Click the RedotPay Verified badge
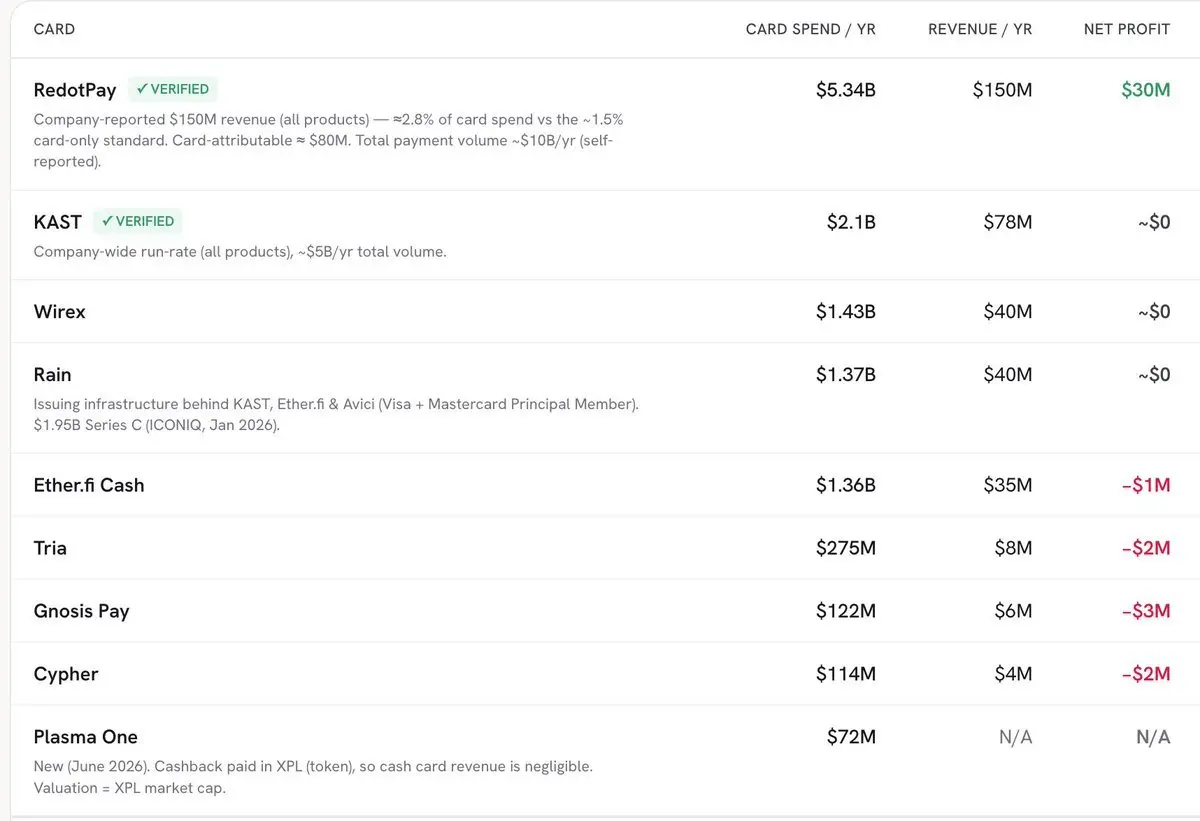This screenshot has width=1200, height=821. tap(173, 89)
